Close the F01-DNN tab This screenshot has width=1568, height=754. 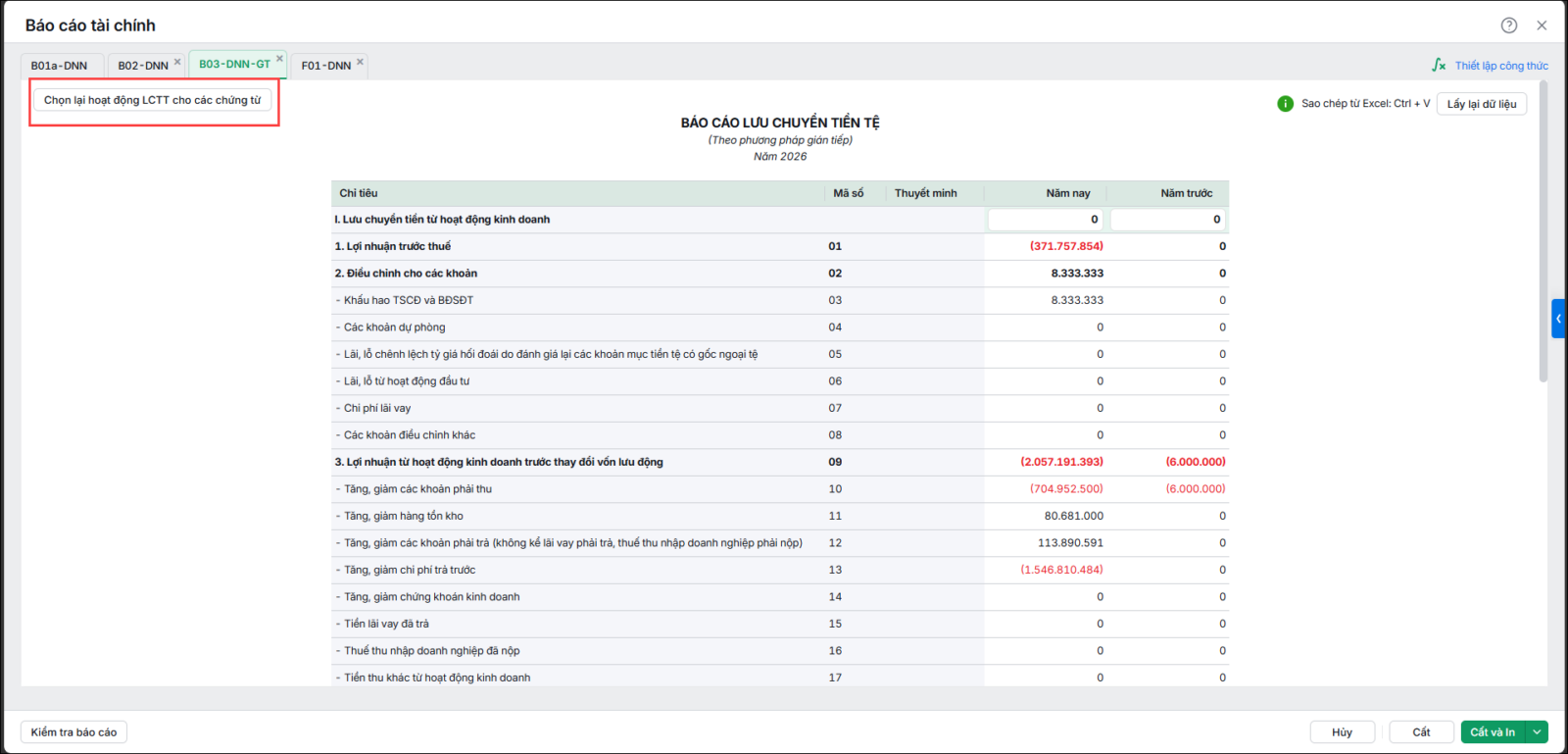pos(360,61)
